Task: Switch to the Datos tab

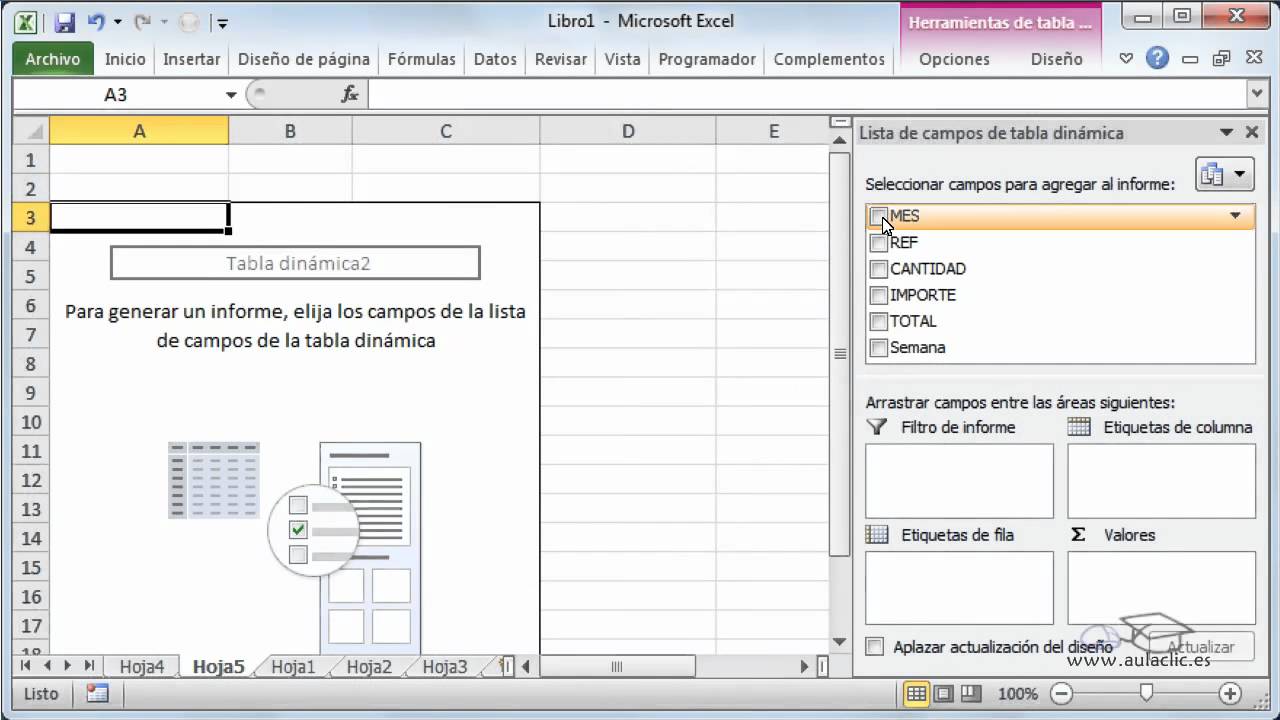Action: [x=495, y=59]
